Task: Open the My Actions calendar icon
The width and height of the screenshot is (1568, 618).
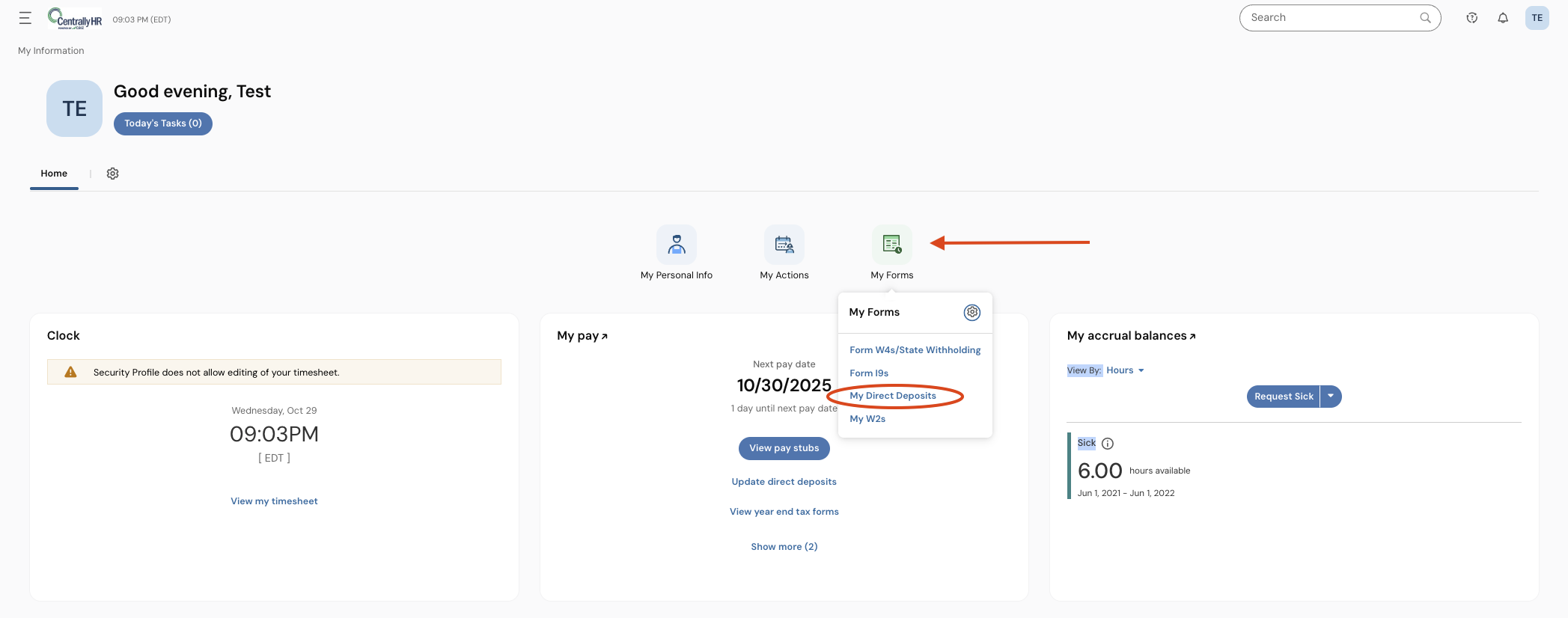Action: point(784,245)
